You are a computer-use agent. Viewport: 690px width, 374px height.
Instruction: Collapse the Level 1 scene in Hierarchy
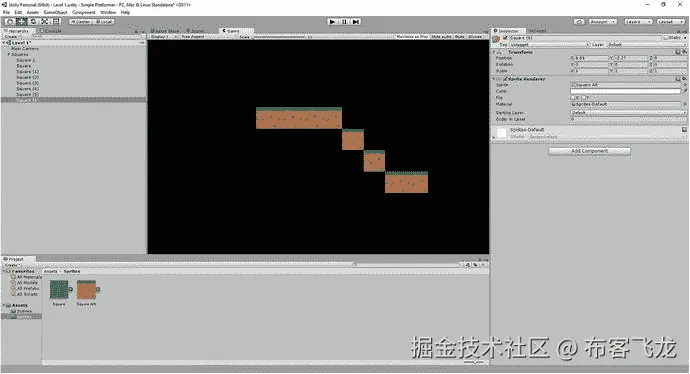tap(5, 43)
